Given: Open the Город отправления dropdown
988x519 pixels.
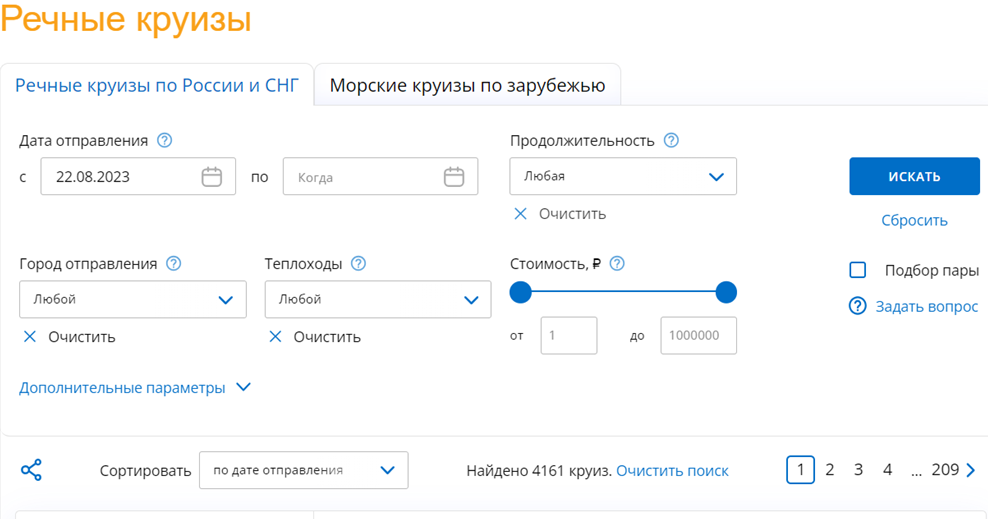Looking at the screenshot, I should pos(133,299).
